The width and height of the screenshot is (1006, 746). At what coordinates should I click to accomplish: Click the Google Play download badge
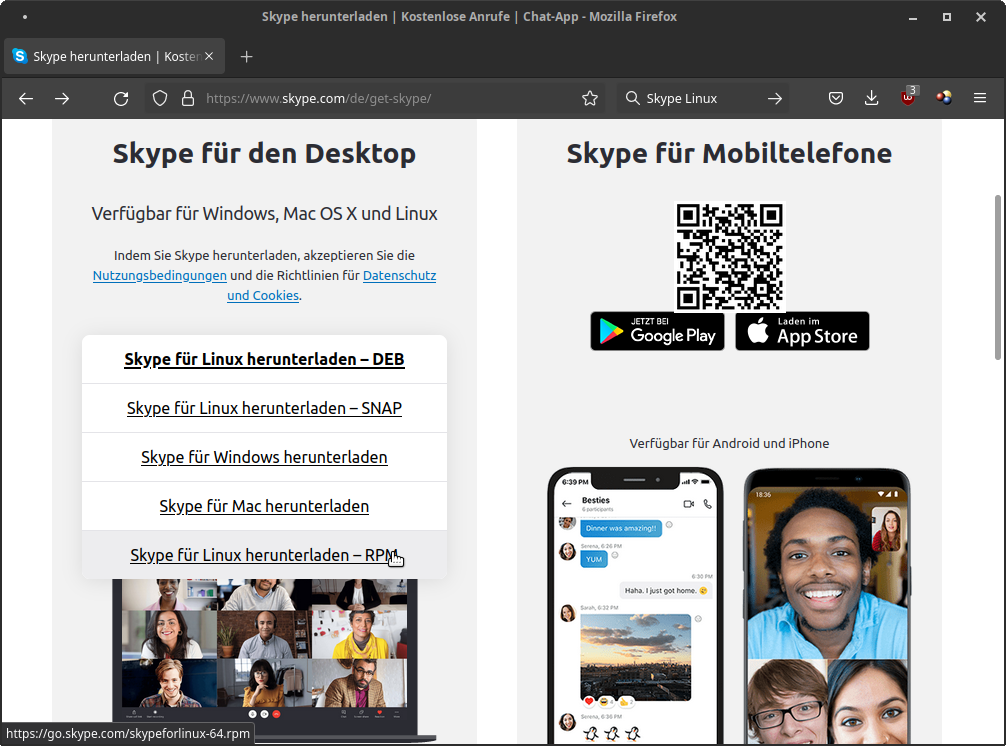pyautogui.click(x=657, y=331)
